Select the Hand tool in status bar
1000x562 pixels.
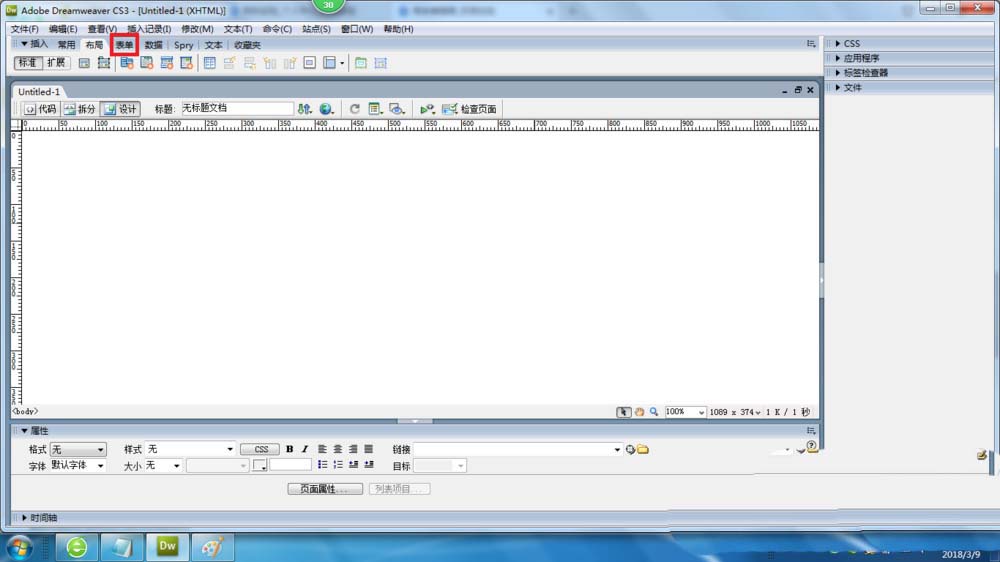coord(639,412)
